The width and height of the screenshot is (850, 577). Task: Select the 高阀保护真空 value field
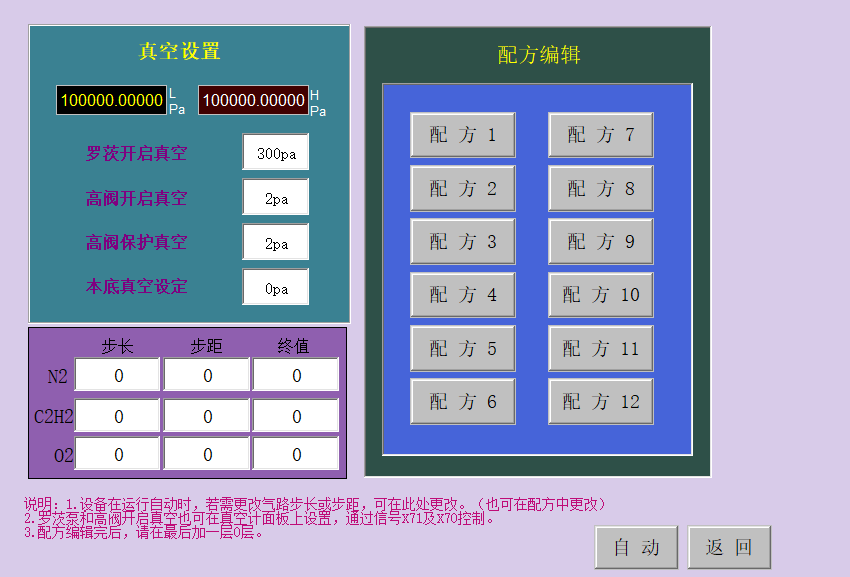[x=276, y=243]
